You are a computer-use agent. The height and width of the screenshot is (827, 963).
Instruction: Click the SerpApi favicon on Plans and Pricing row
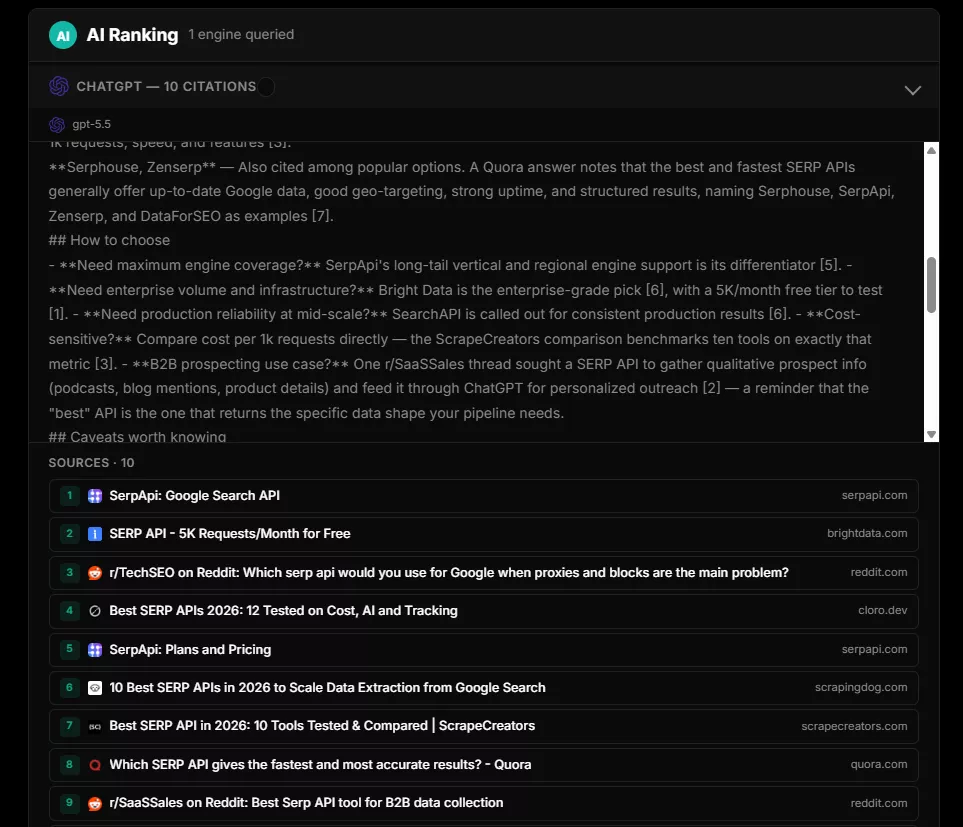tap(95, 650)
